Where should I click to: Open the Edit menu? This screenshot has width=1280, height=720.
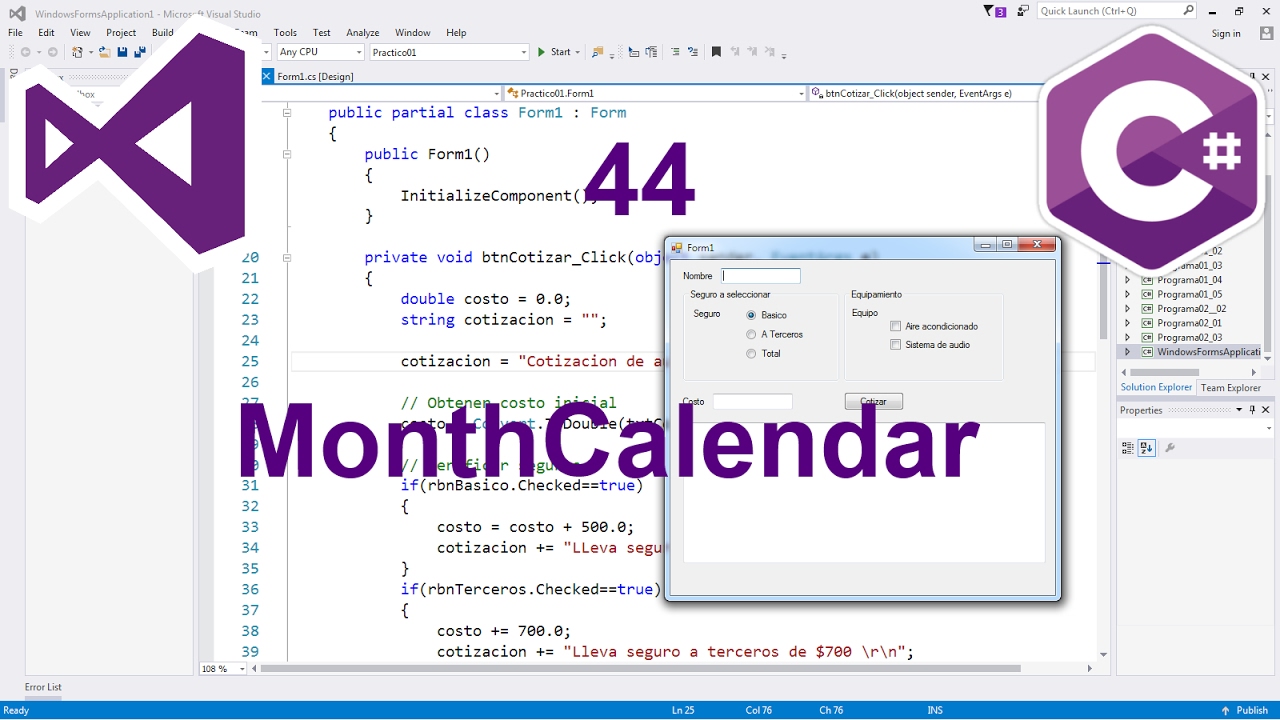point(46,33)
